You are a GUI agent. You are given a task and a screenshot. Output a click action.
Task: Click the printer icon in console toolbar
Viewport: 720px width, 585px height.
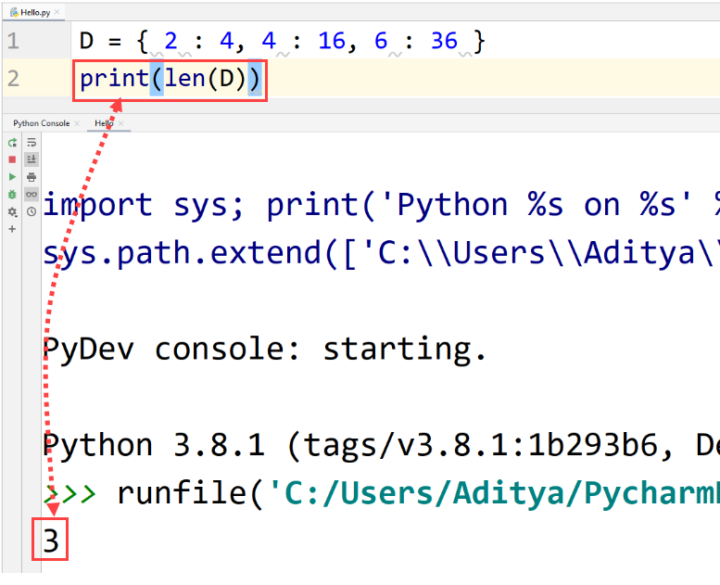(31, 177)
